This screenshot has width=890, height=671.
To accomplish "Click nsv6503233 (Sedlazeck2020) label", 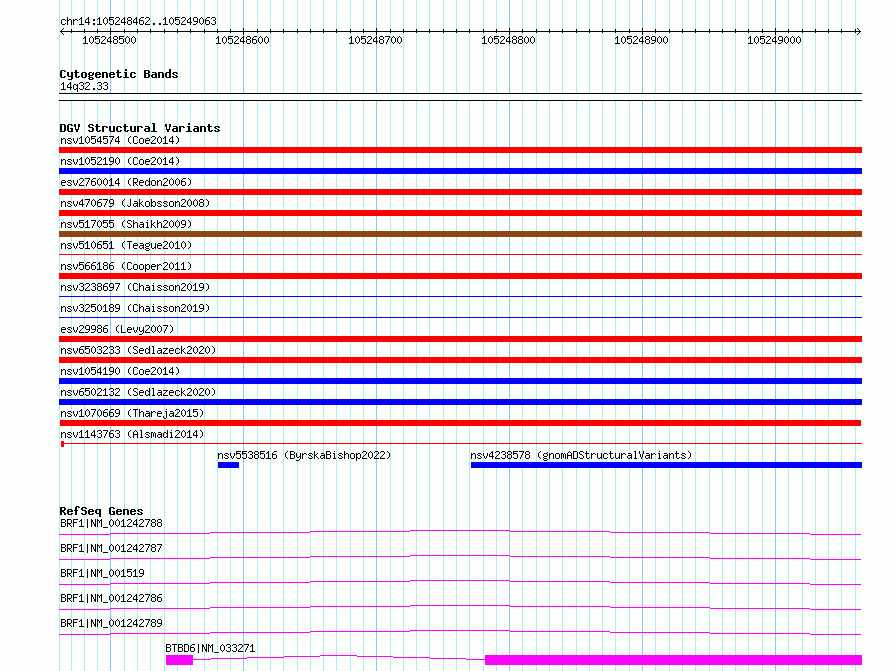I will [x=138, y=350].
